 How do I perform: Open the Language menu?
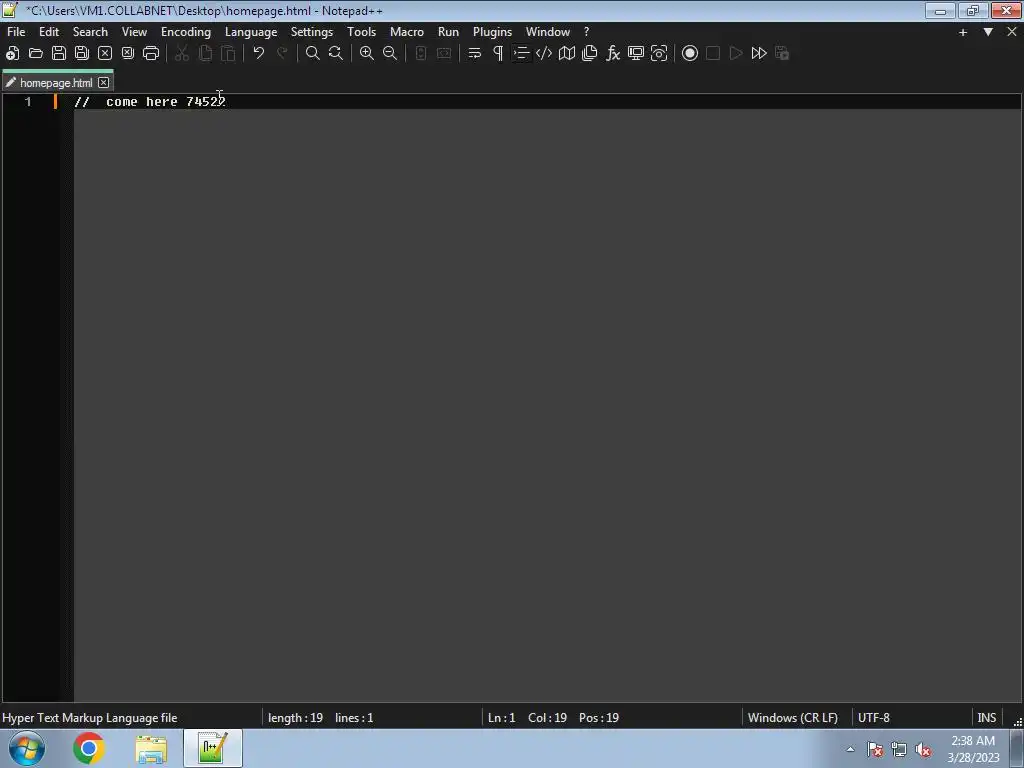click(x=251, y=32)
